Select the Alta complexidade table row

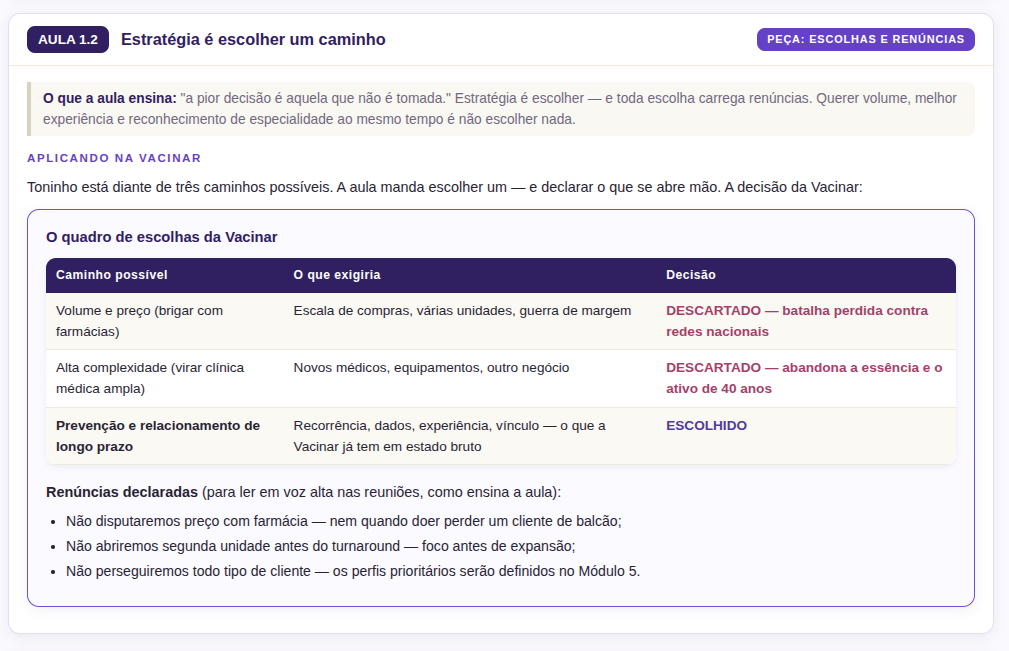point(501,378)
